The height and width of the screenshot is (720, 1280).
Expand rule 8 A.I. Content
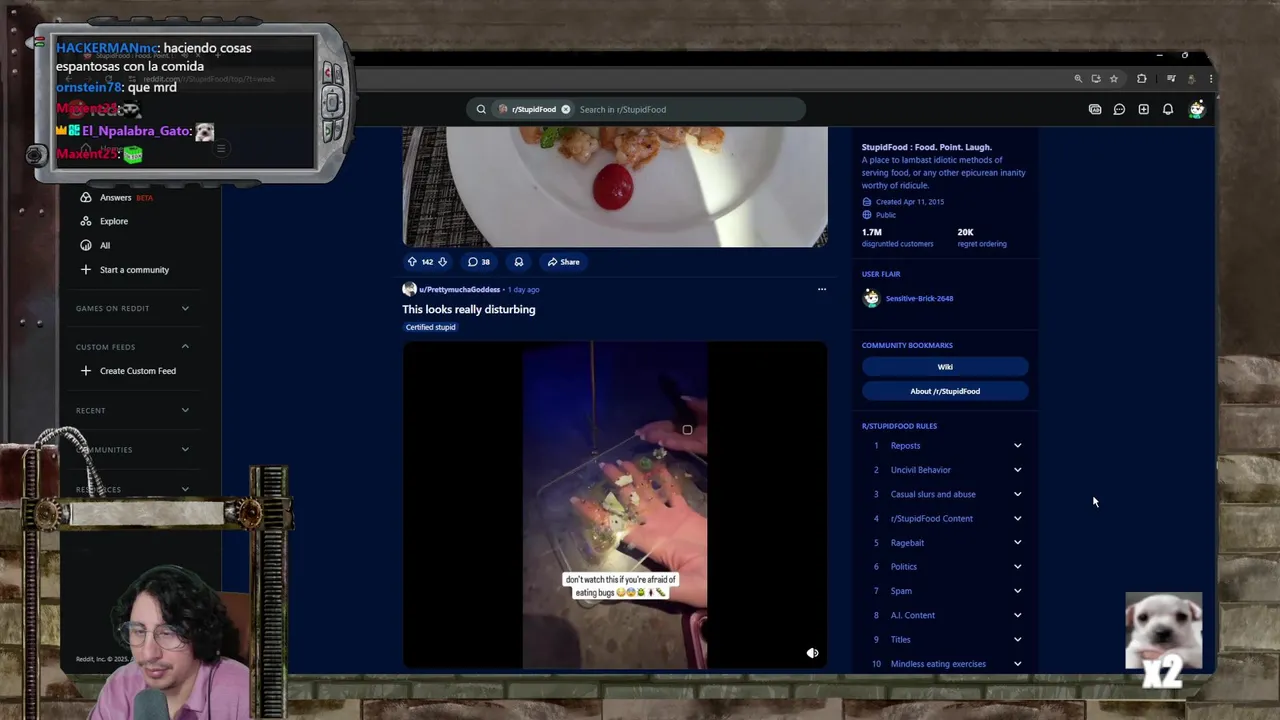click(x=1017, y=615)
